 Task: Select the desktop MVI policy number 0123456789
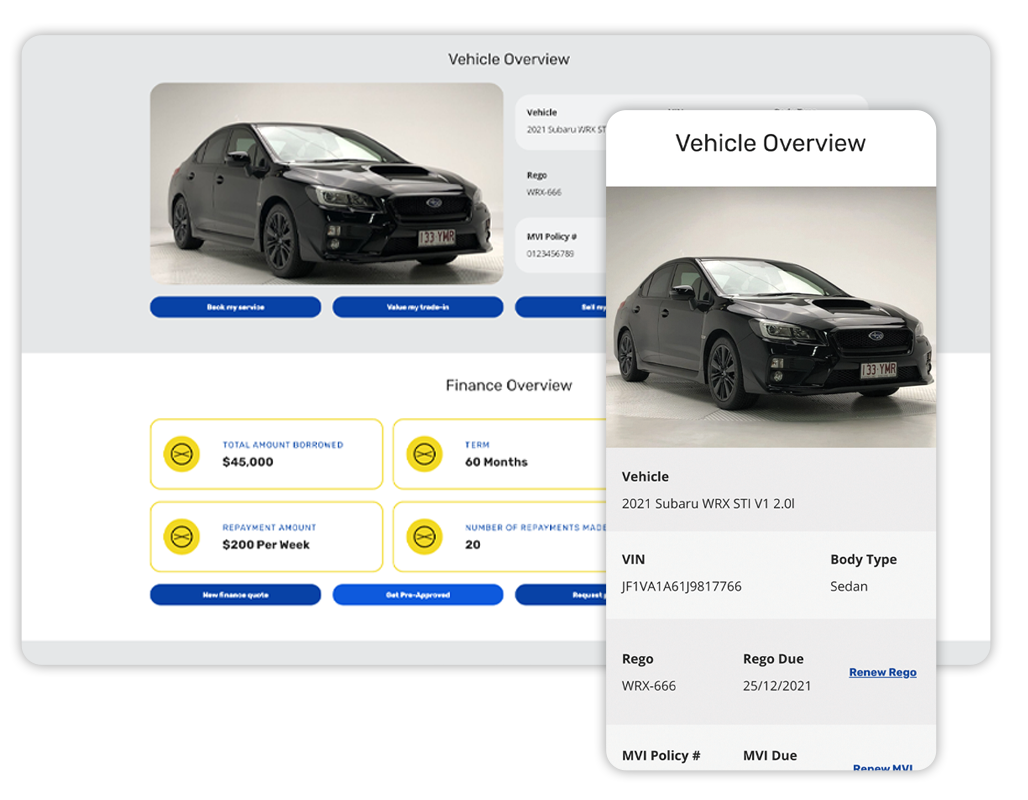point(550,254)
